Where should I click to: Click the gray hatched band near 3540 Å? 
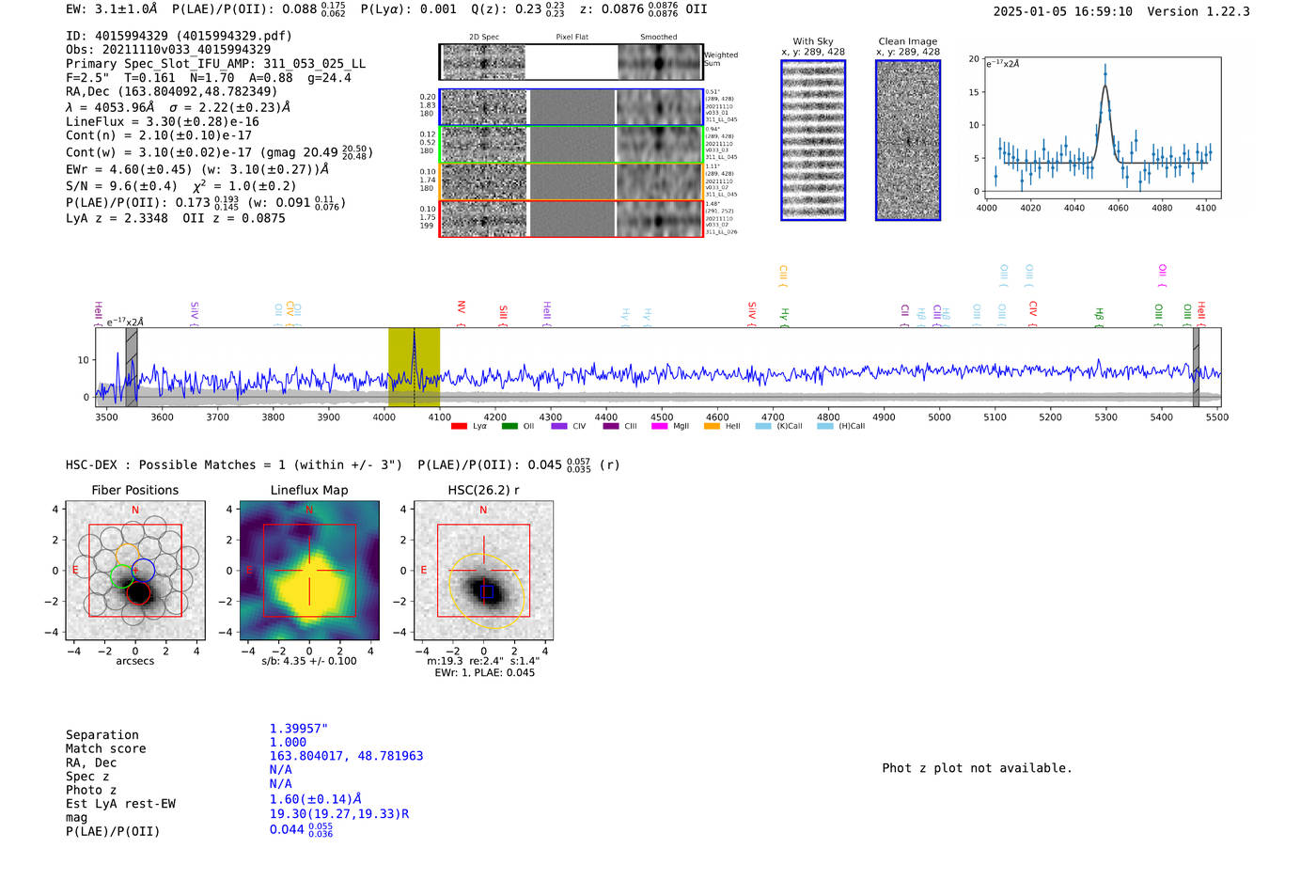click(x=132, y=367)
